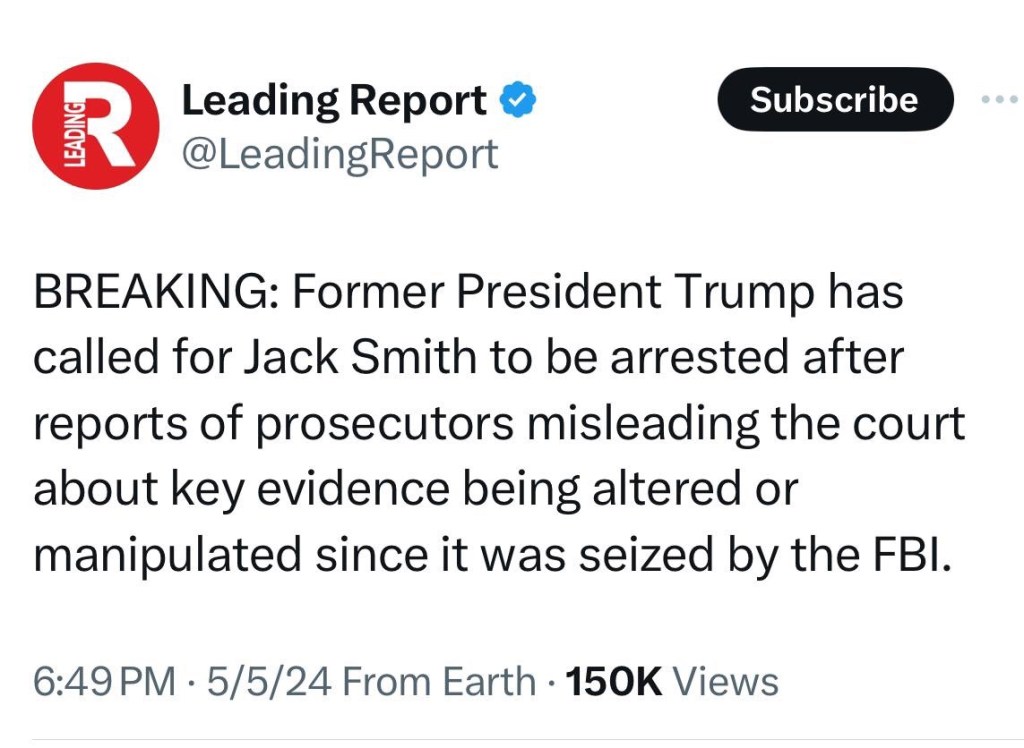Viewport: 1024px width, 748px height.
Task: Click the 150K view count number
Action: [x=613, y=682]
